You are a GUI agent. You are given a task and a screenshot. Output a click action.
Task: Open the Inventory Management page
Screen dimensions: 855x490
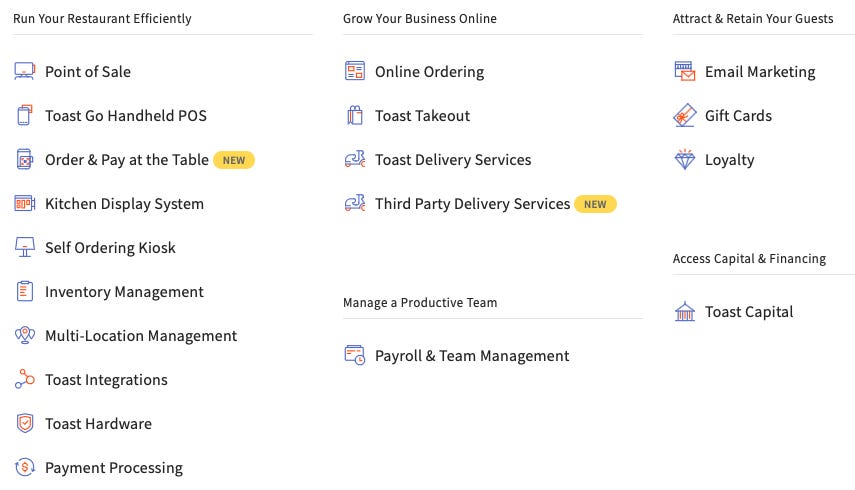[124, 292]
